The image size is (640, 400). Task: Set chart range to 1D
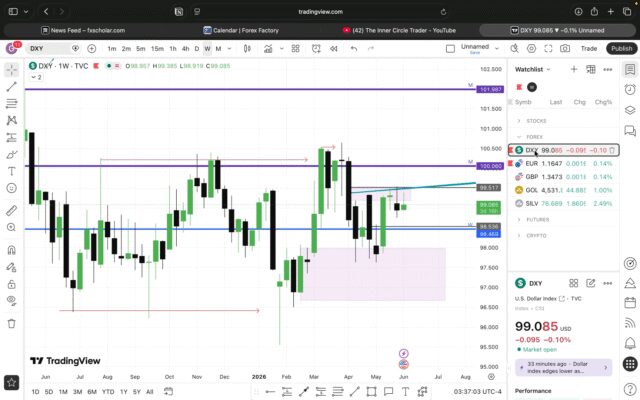point(36,392)
